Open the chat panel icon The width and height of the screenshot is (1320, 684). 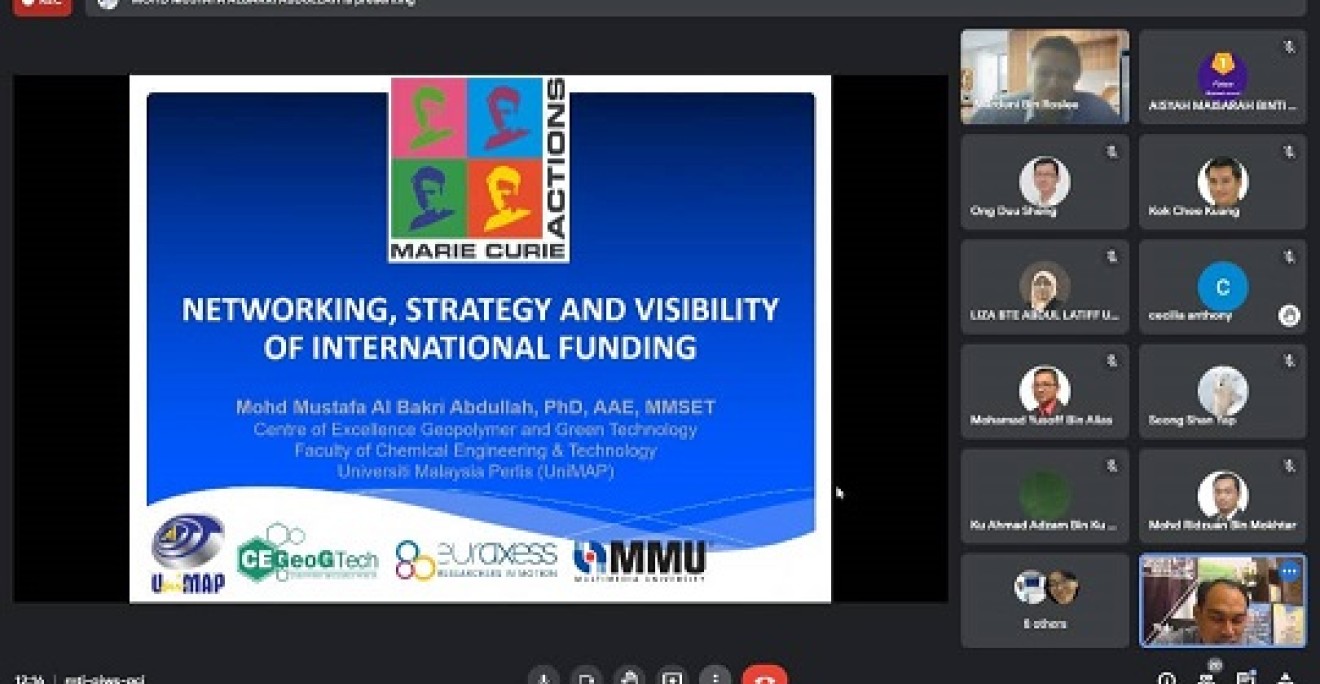pos(1246,679)
